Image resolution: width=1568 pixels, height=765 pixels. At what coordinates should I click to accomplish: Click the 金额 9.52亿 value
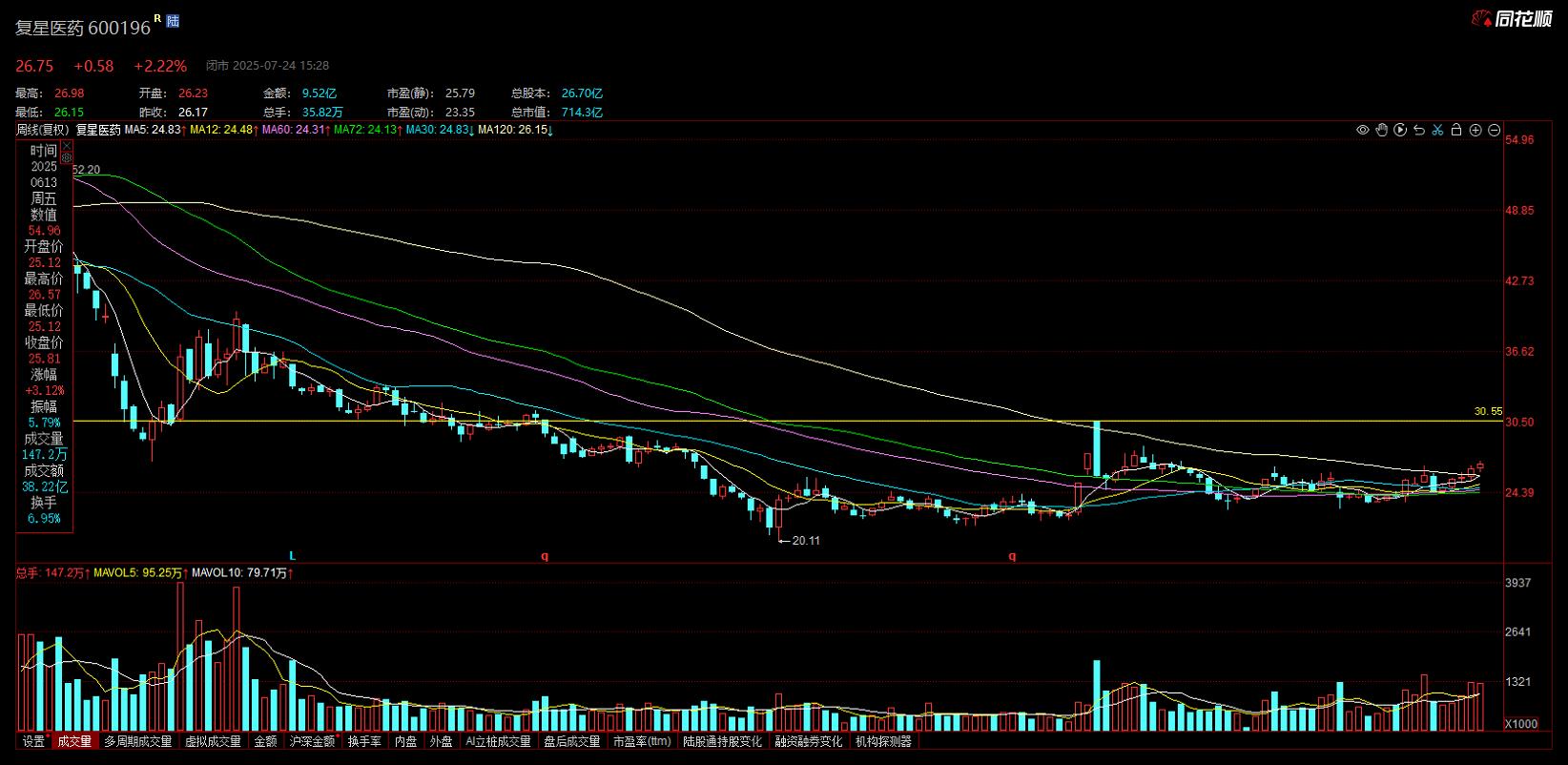320,93
